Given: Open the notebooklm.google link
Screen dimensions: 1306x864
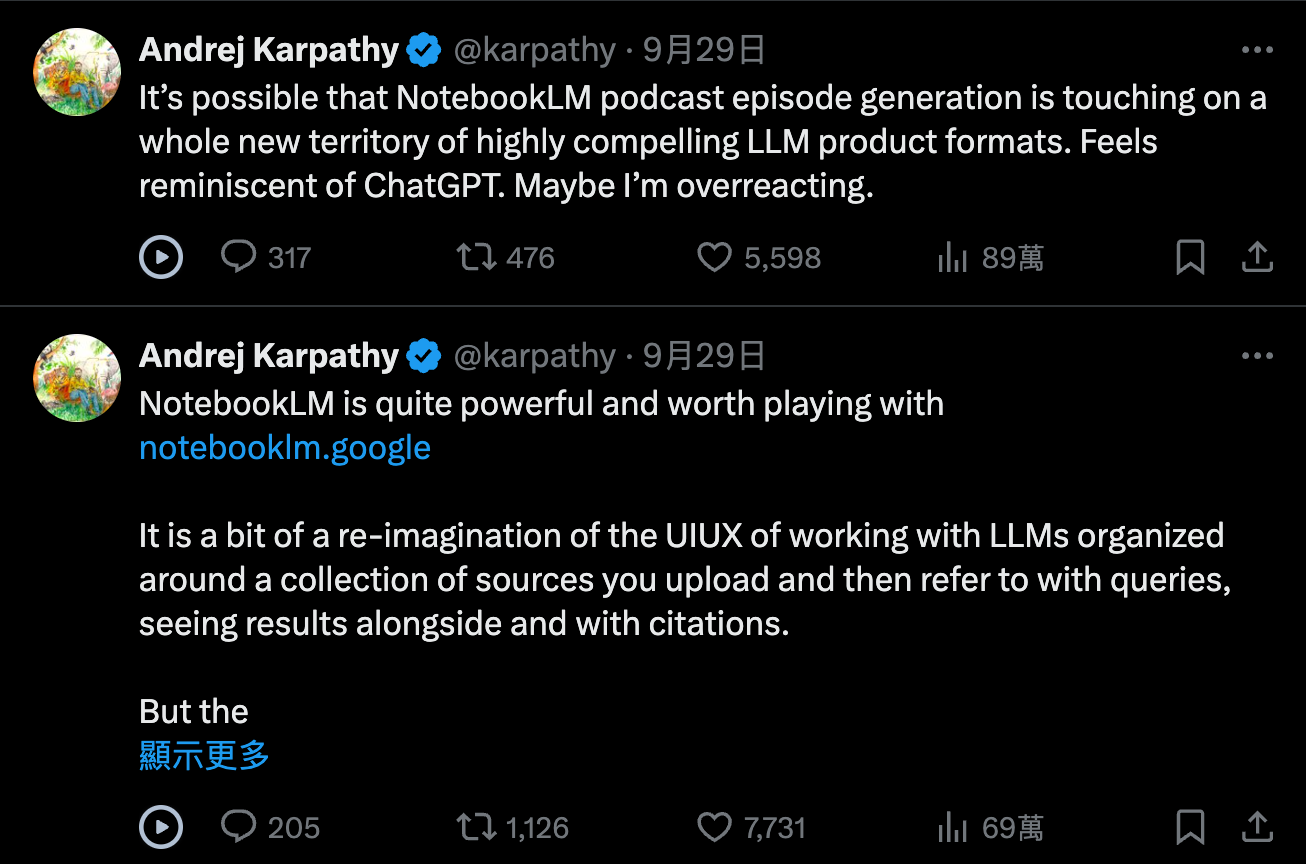Looking at the screenshot, I should [x=284, y=447].
